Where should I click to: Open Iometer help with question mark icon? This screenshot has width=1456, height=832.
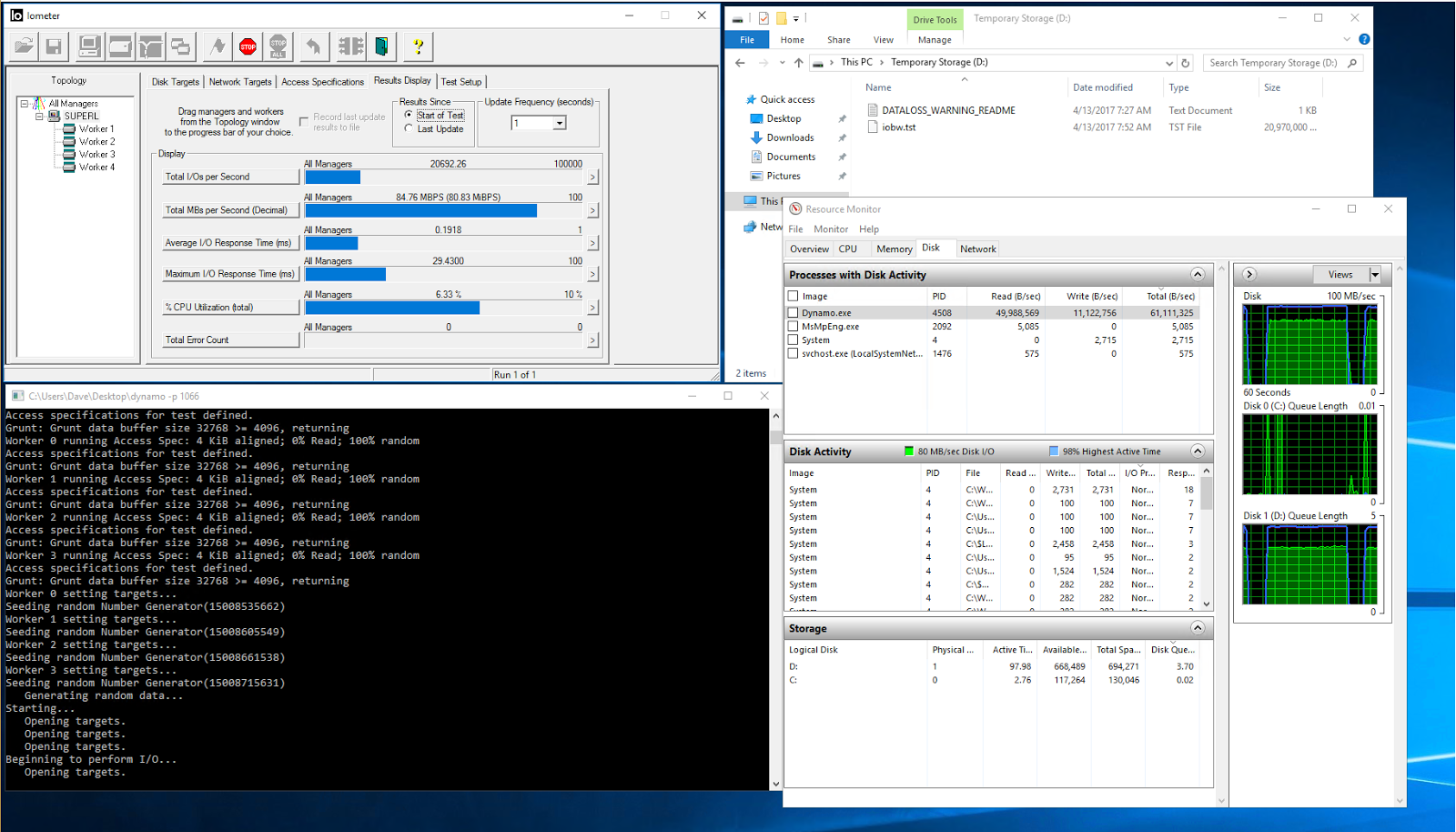[x=418, y=46]
